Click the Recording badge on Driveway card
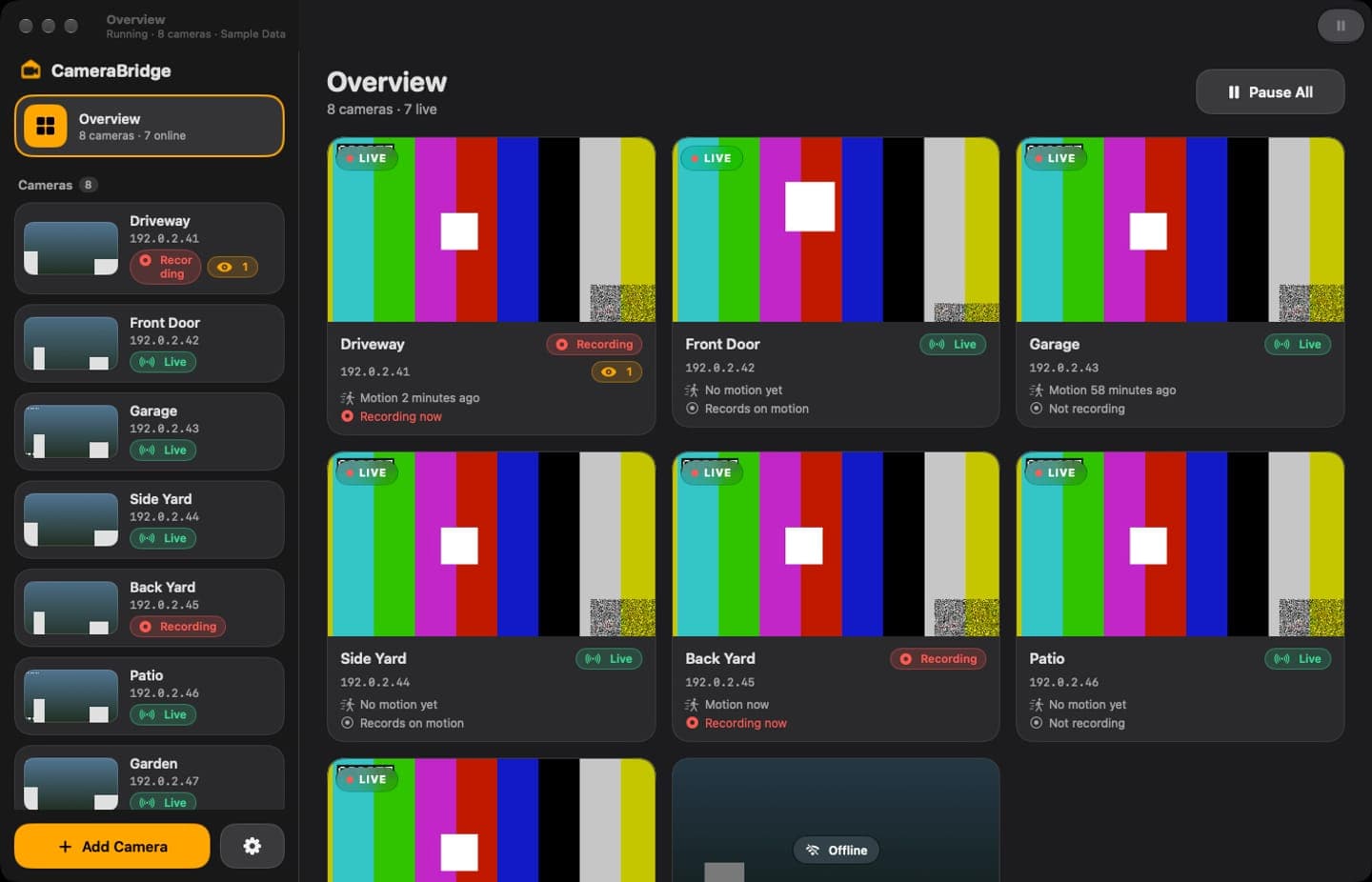The width and height of the screenshot is (1372, 882). click(595, 344)
